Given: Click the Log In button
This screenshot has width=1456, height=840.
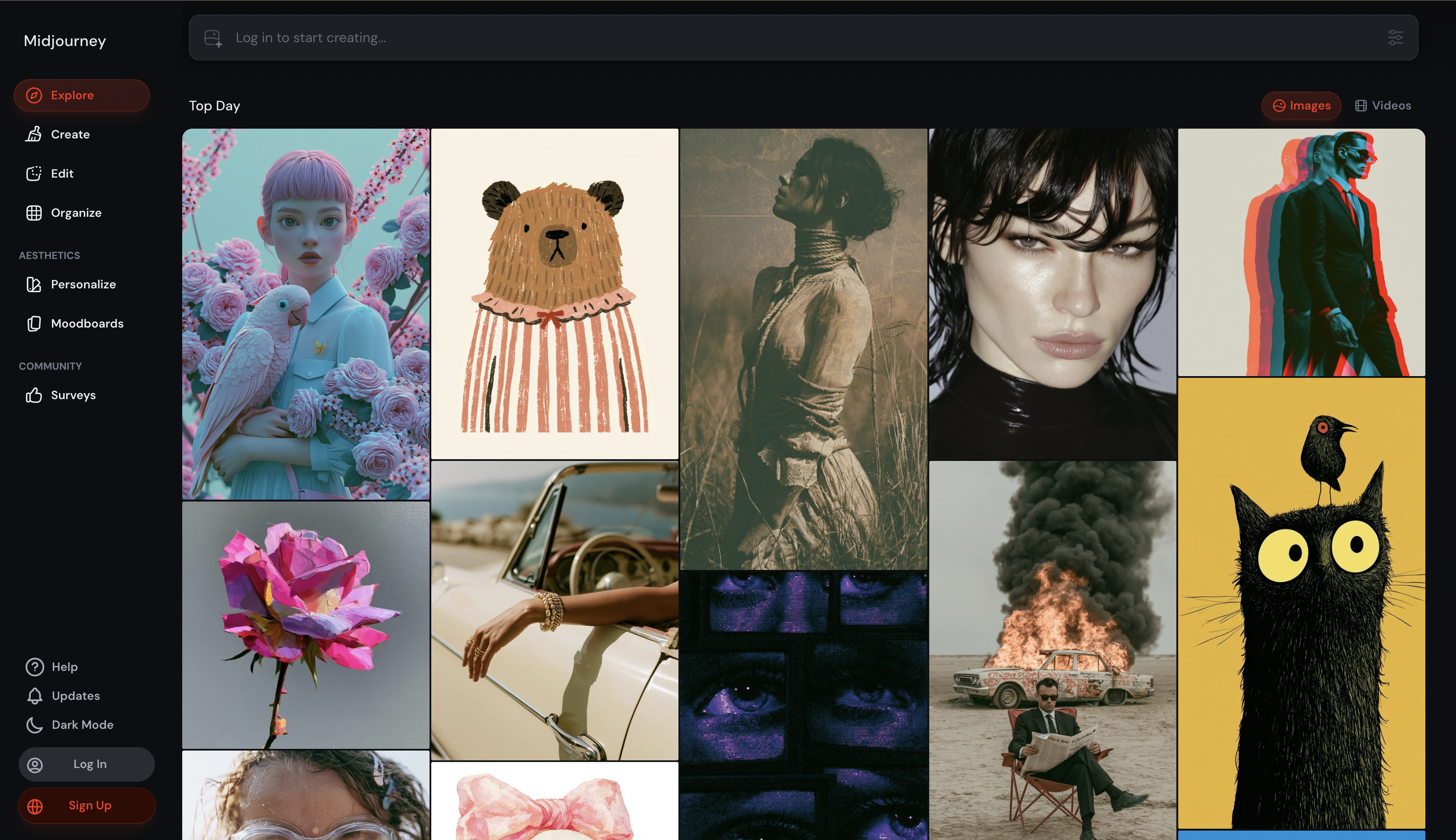Looking at the screenshot, I should 86,765.
